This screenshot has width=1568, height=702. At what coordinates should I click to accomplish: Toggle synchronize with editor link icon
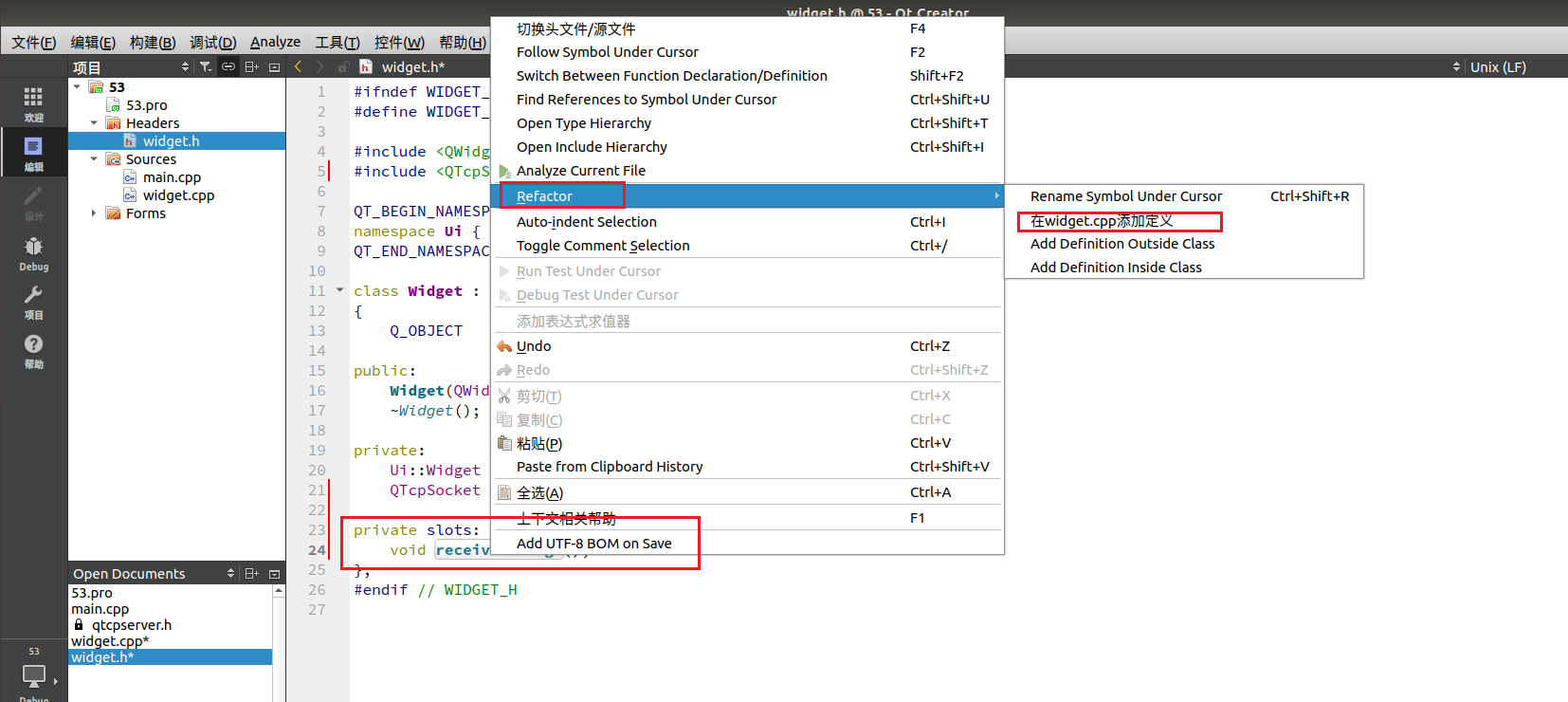point(228,66)
